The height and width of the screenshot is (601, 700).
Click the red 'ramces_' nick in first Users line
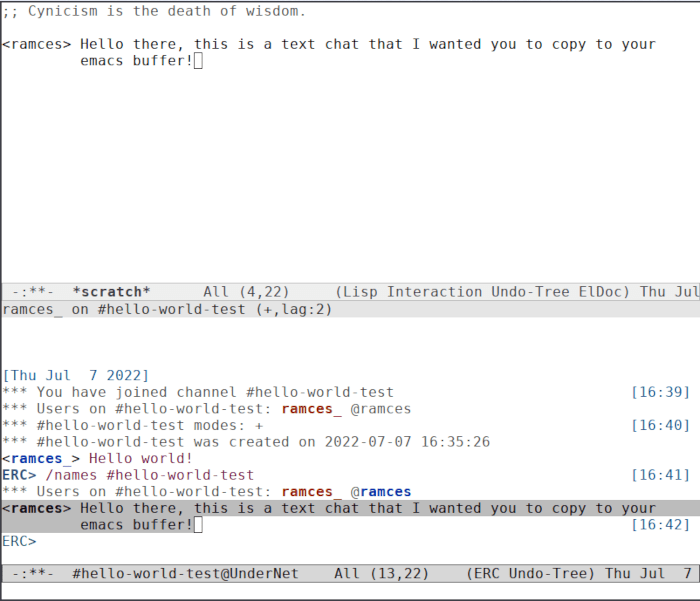click(311, 409)
